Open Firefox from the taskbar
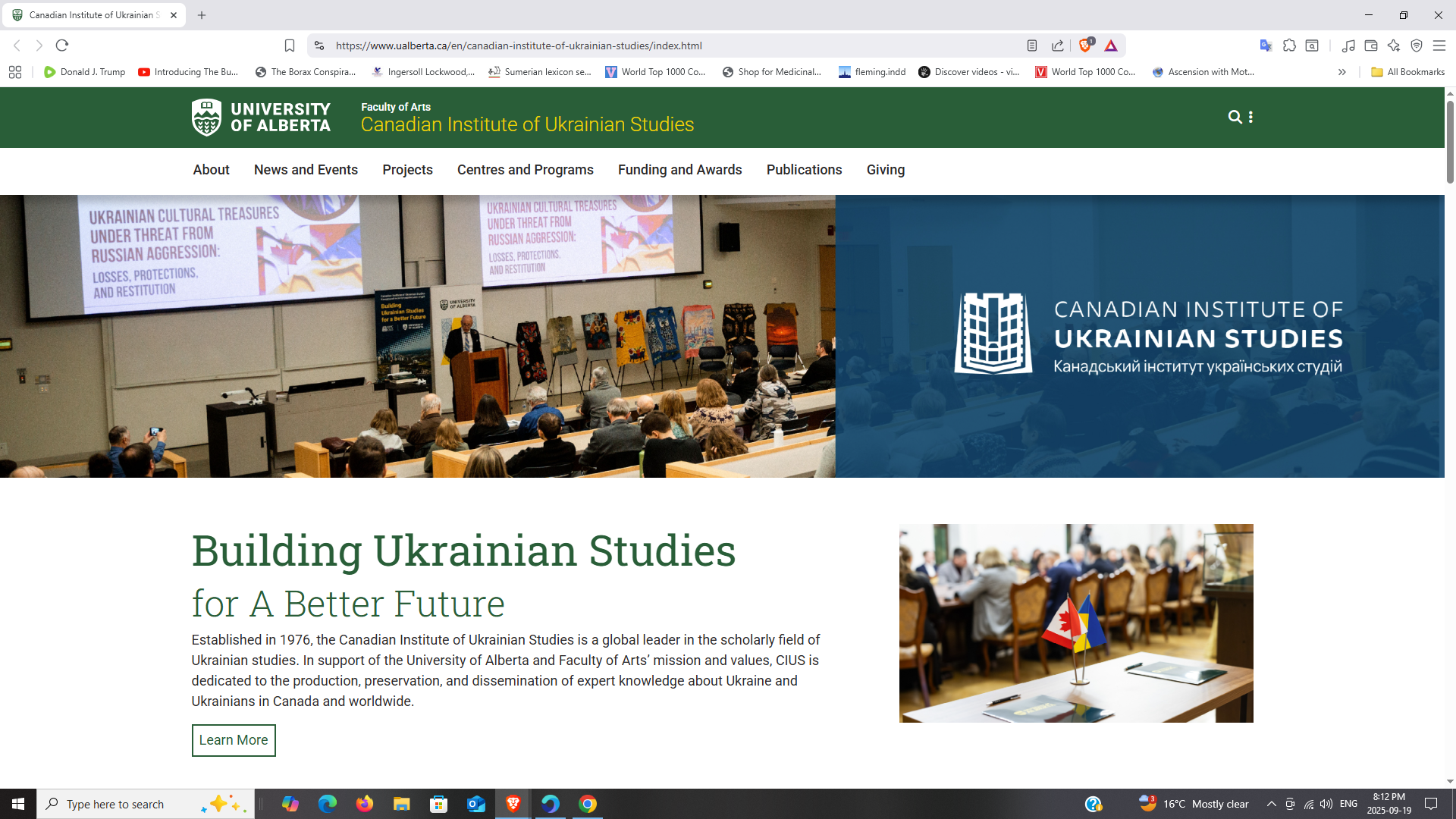Screen dimensions: 1456x819 point(365,804)
